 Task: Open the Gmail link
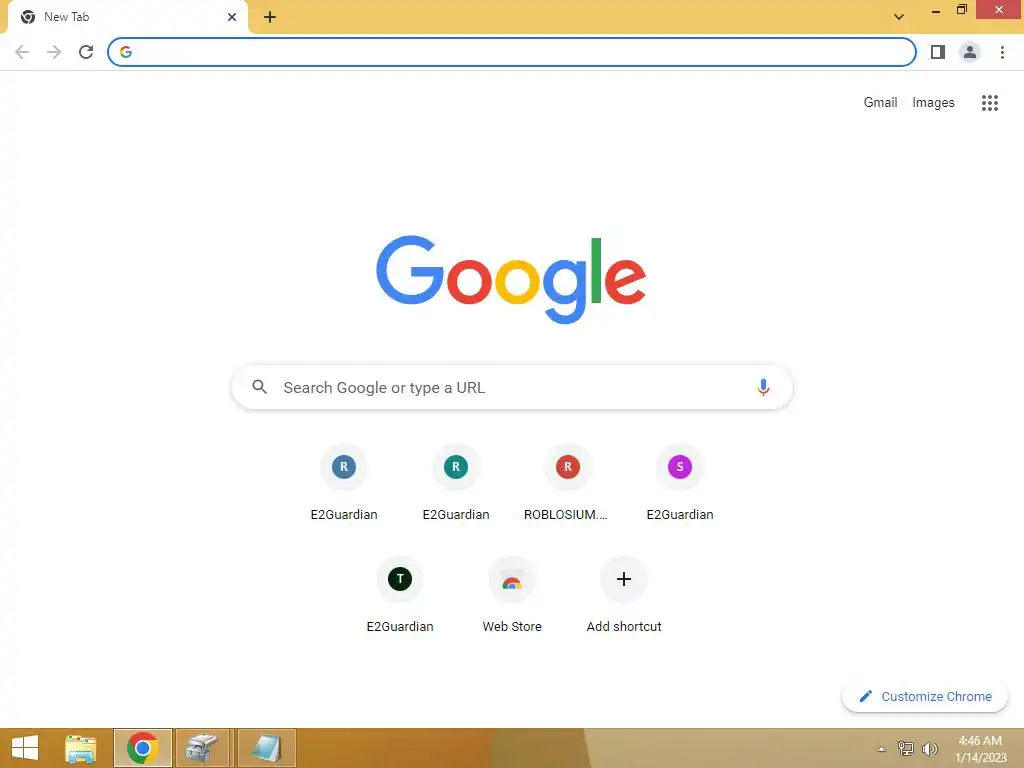[x=880, y=103]
